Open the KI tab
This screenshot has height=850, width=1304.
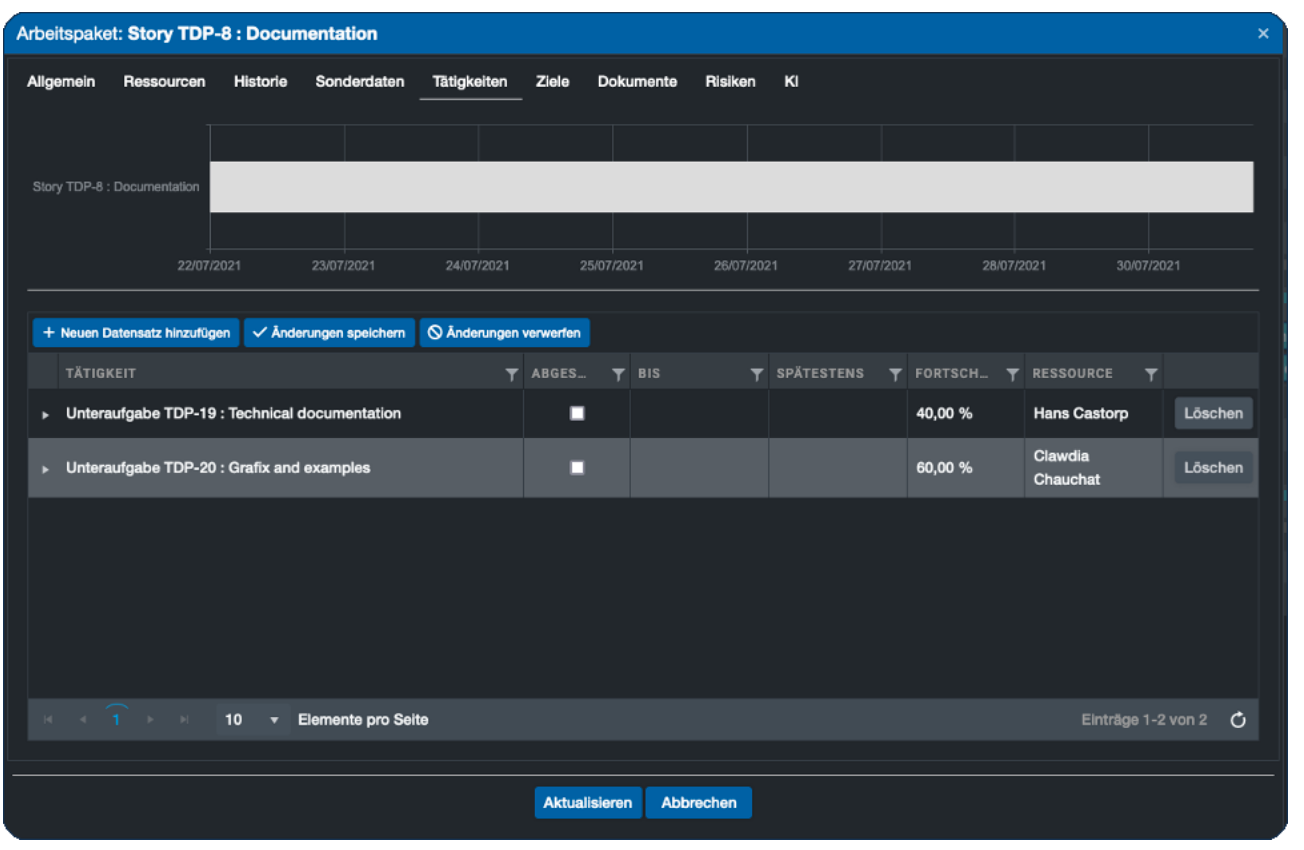pyautogui.click(x=791, y=82)
